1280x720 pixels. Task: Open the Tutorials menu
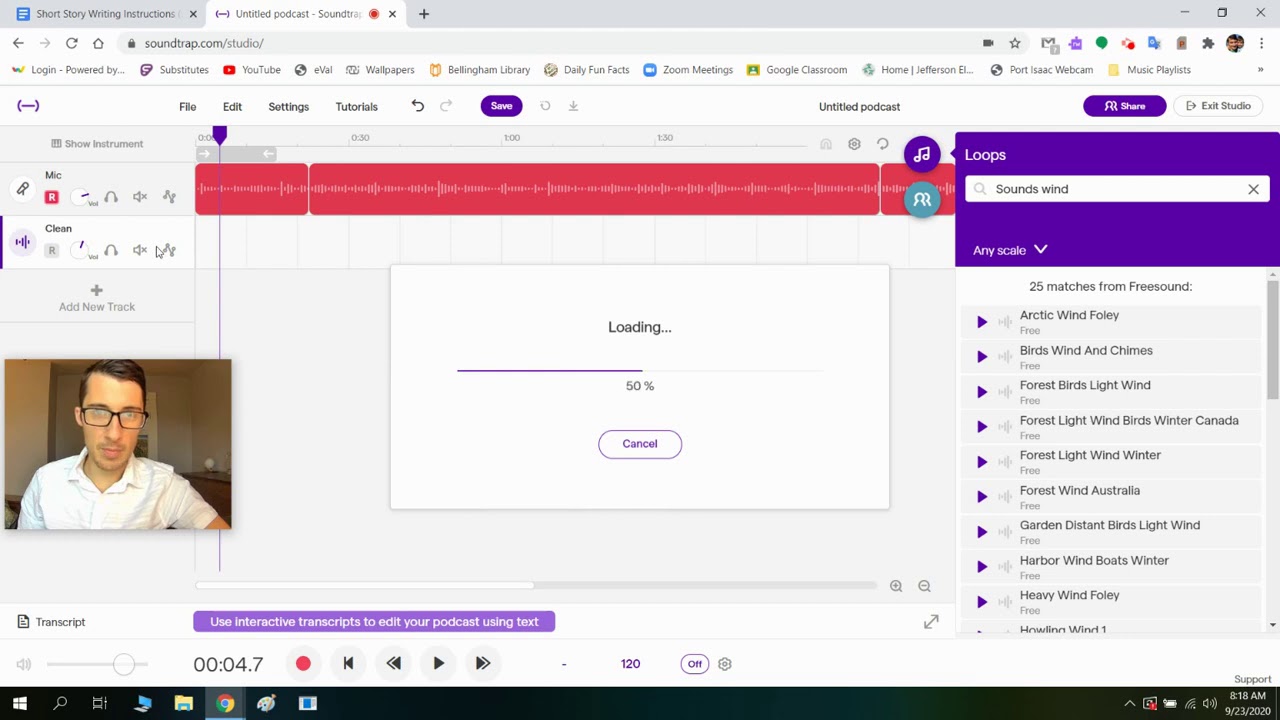(x=356, y=107)
